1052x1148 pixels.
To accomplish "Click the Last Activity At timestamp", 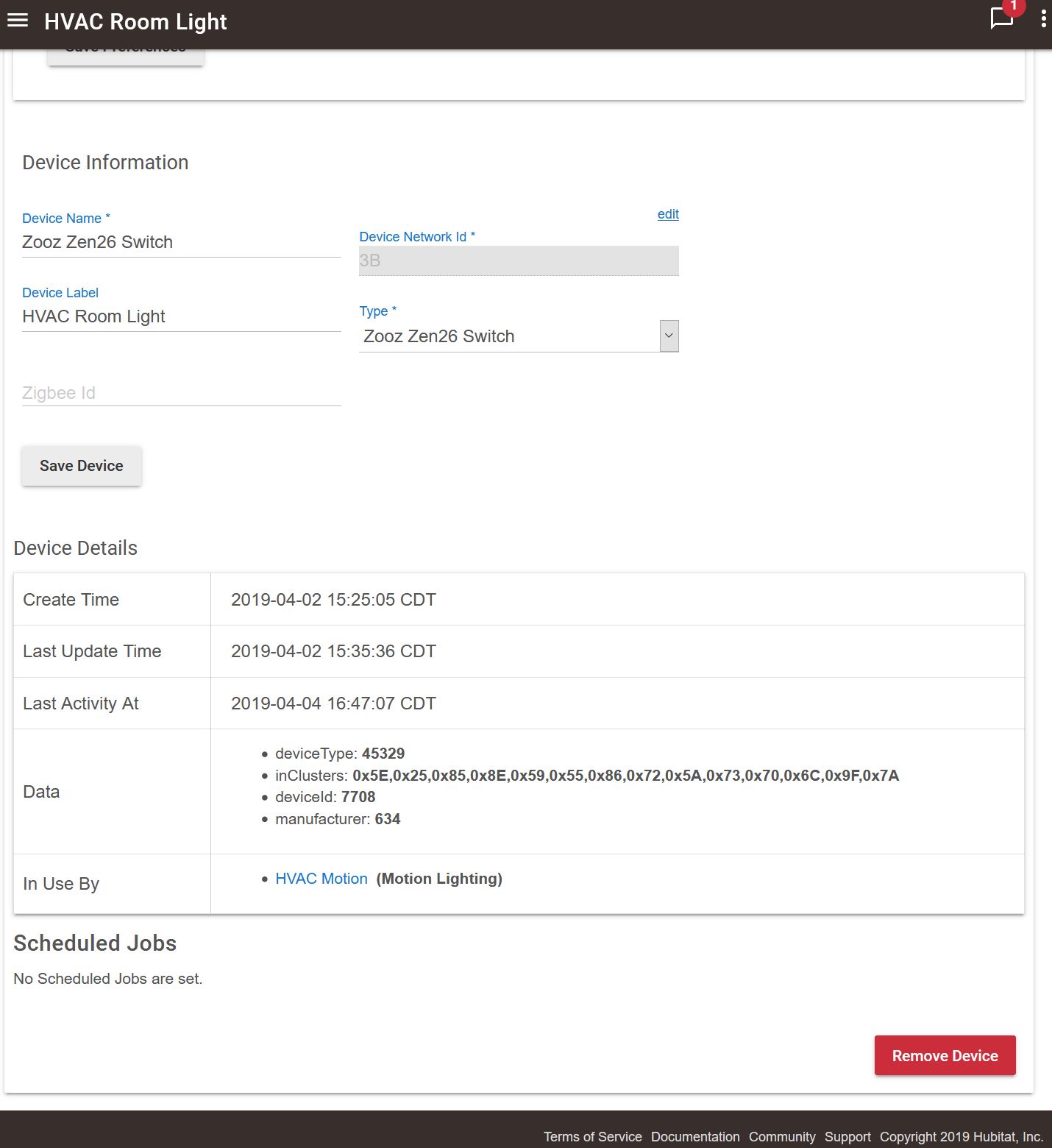I will tap(333, 704).
